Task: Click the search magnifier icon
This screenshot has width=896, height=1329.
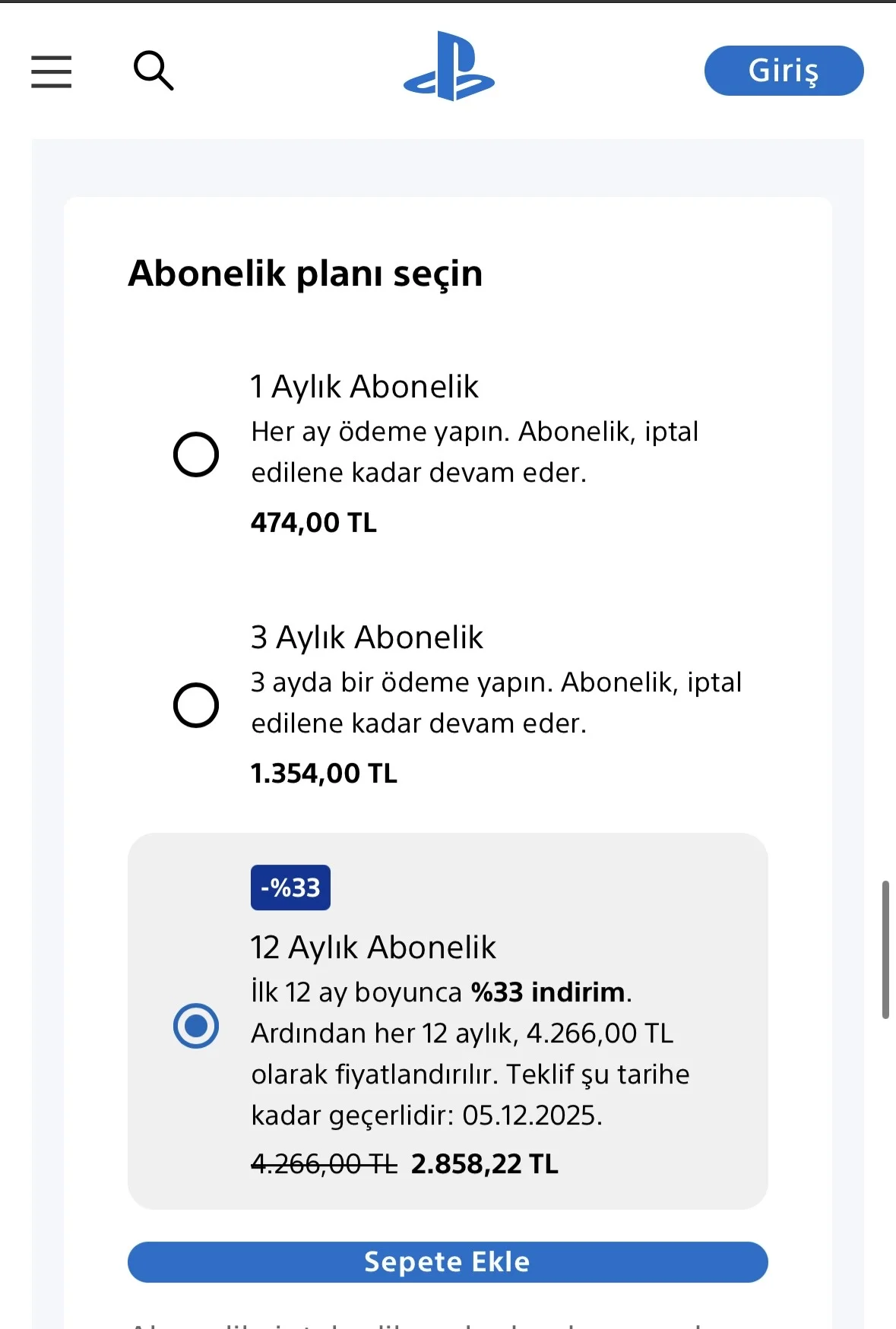Action: click(154, 71)
